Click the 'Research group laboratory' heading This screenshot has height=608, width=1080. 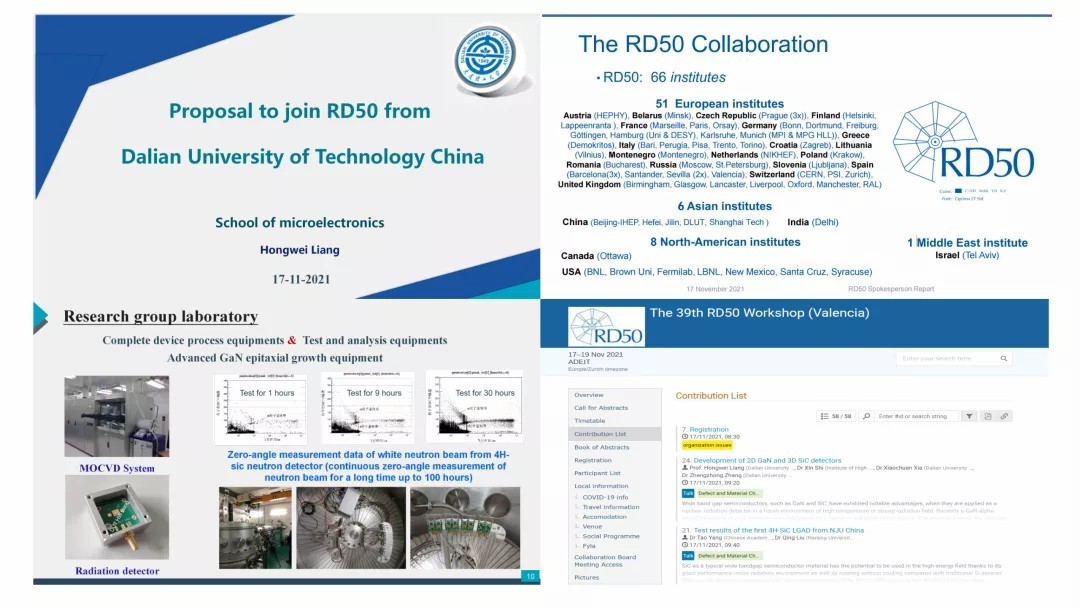point(160,316)
